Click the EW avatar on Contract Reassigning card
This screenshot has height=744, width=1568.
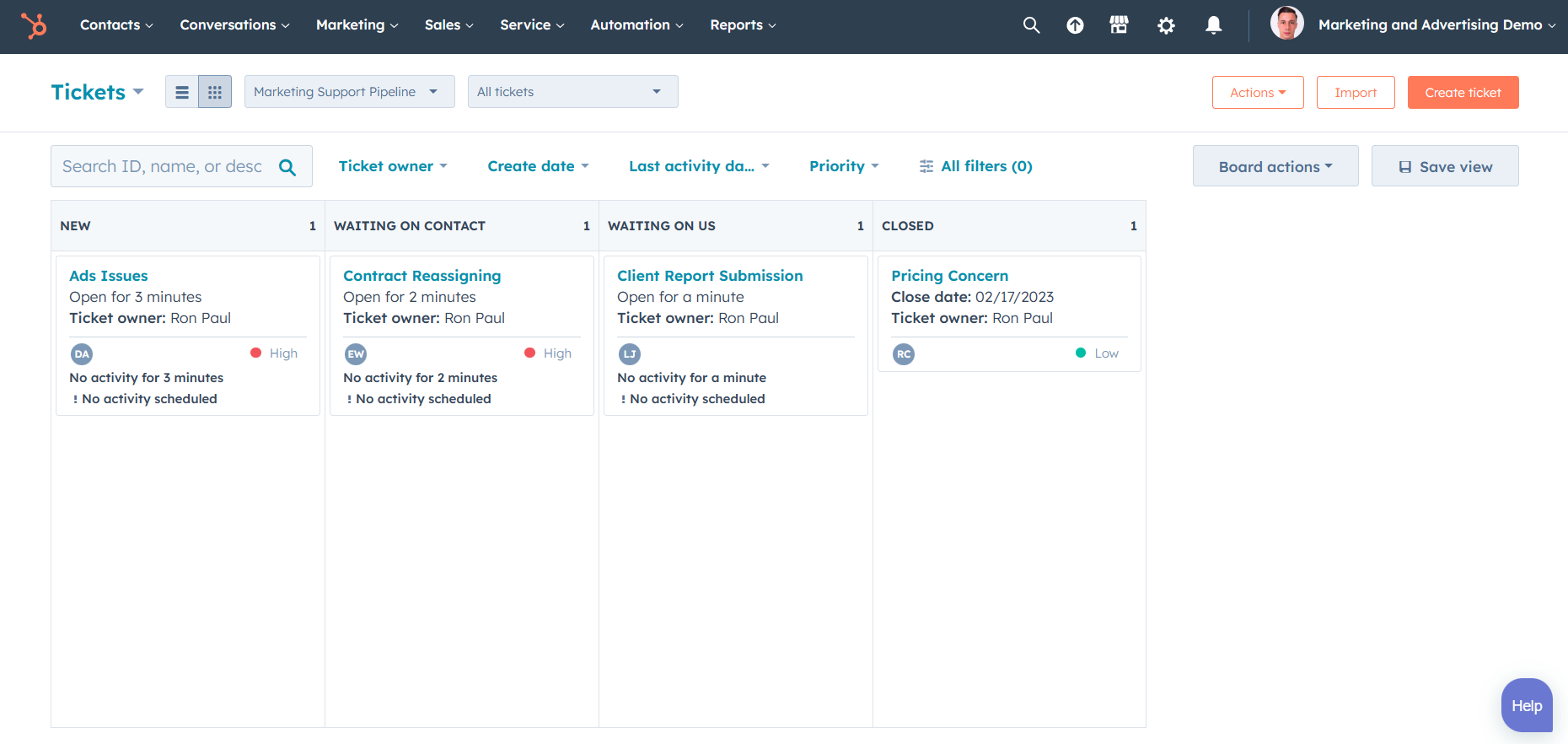coord(356,354)
